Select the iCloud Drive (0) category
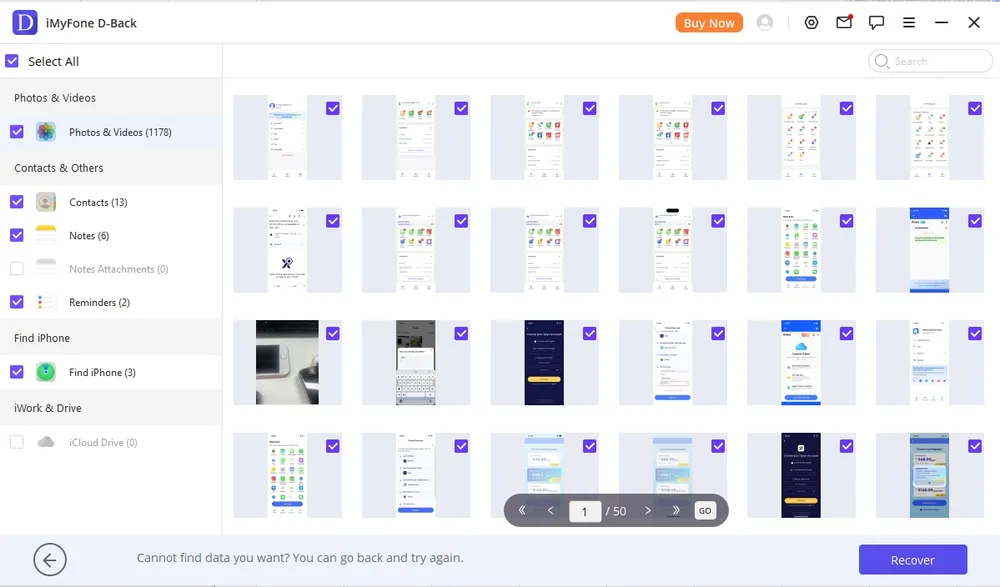Screen dimensions: 1000x587 coord(111,442)
